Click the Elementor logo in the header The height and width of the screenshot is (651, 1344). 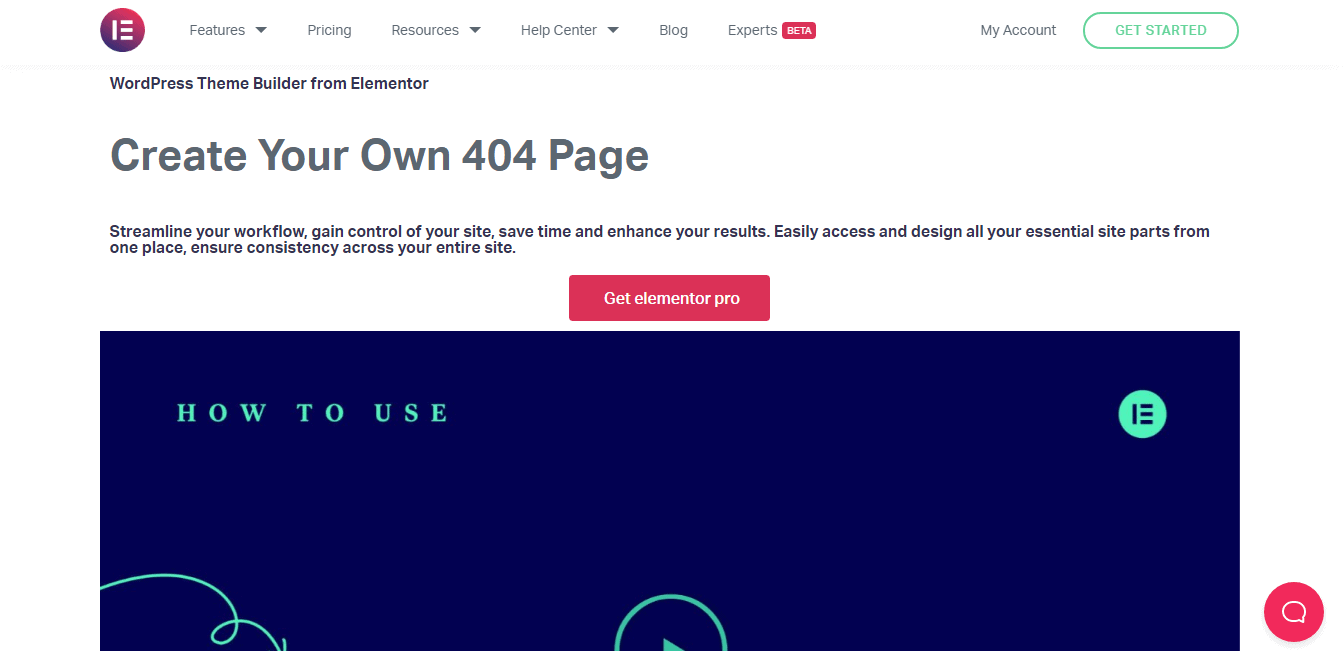[x=122, y=30]
